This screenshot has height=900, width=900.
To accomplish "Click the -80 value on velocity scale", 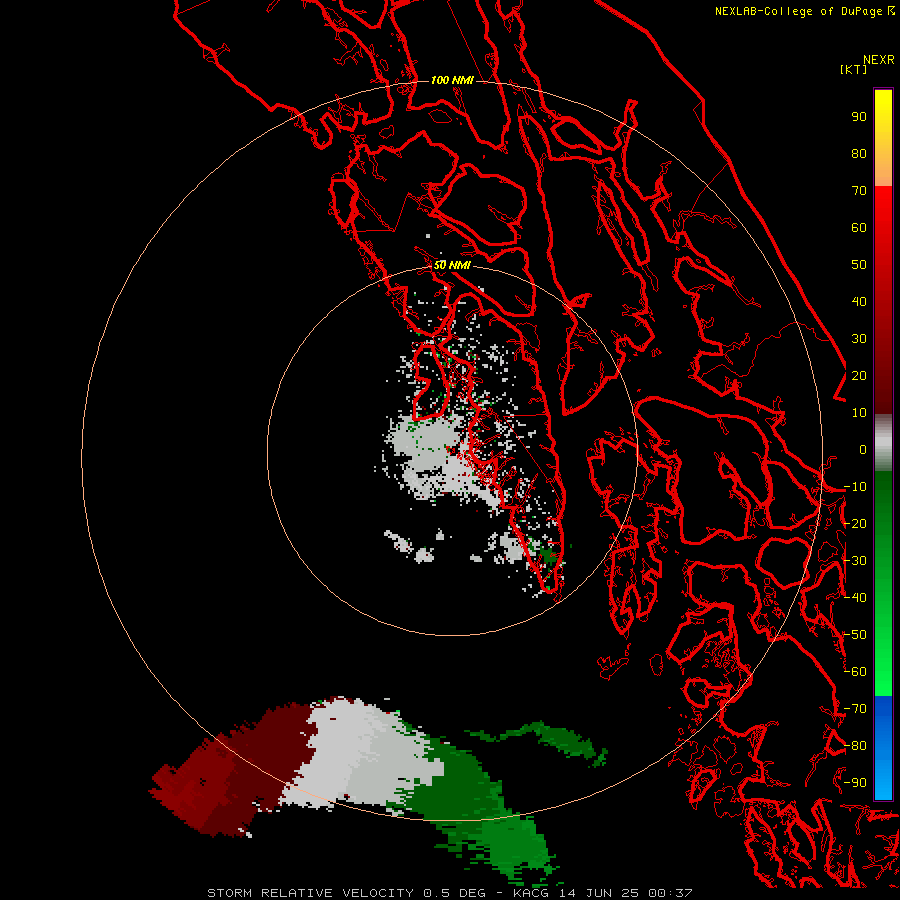I will coord(855,746).
